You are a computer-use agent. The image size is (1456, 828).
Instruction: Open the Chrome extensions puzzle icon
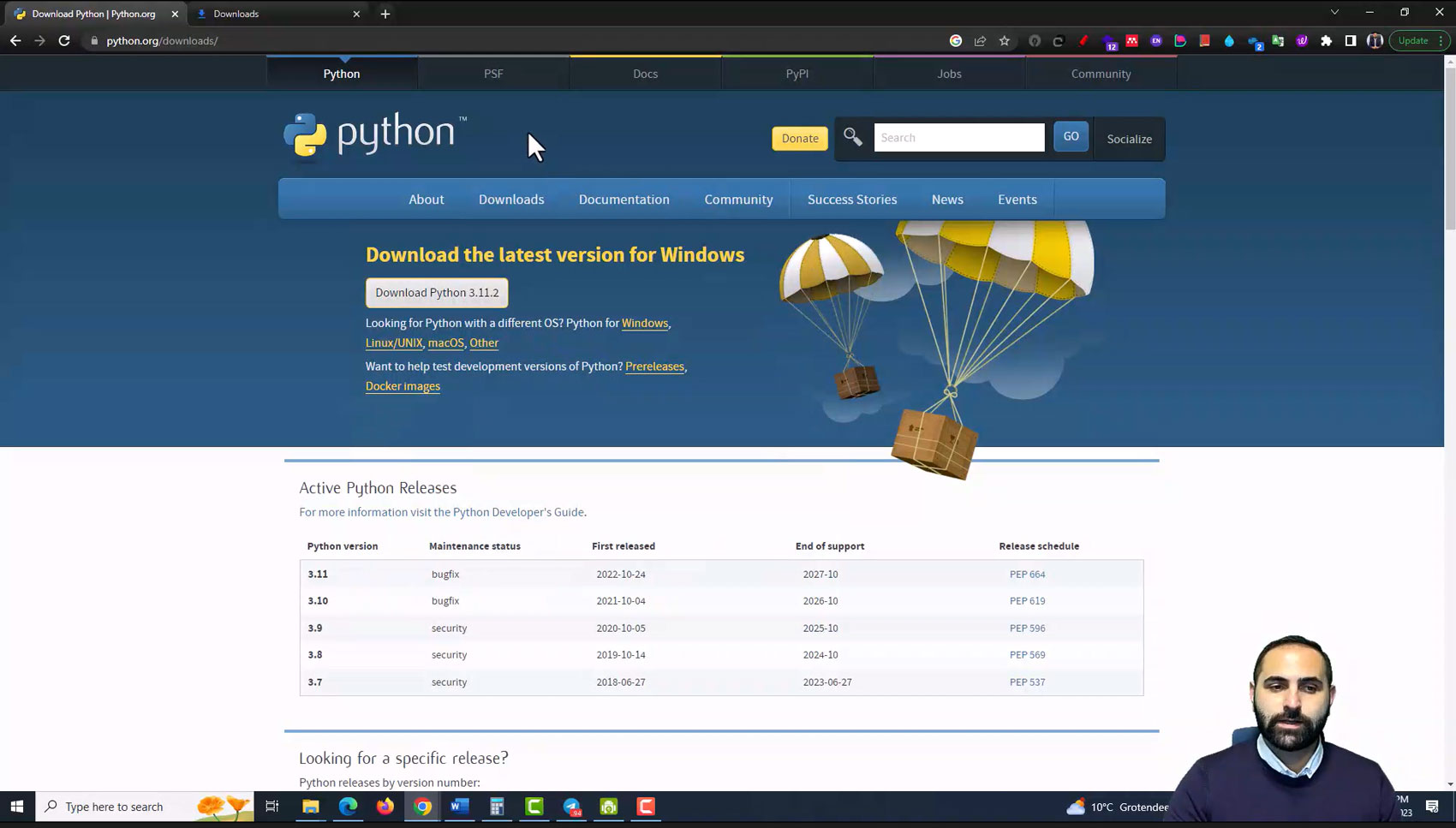coord(1327,40)
